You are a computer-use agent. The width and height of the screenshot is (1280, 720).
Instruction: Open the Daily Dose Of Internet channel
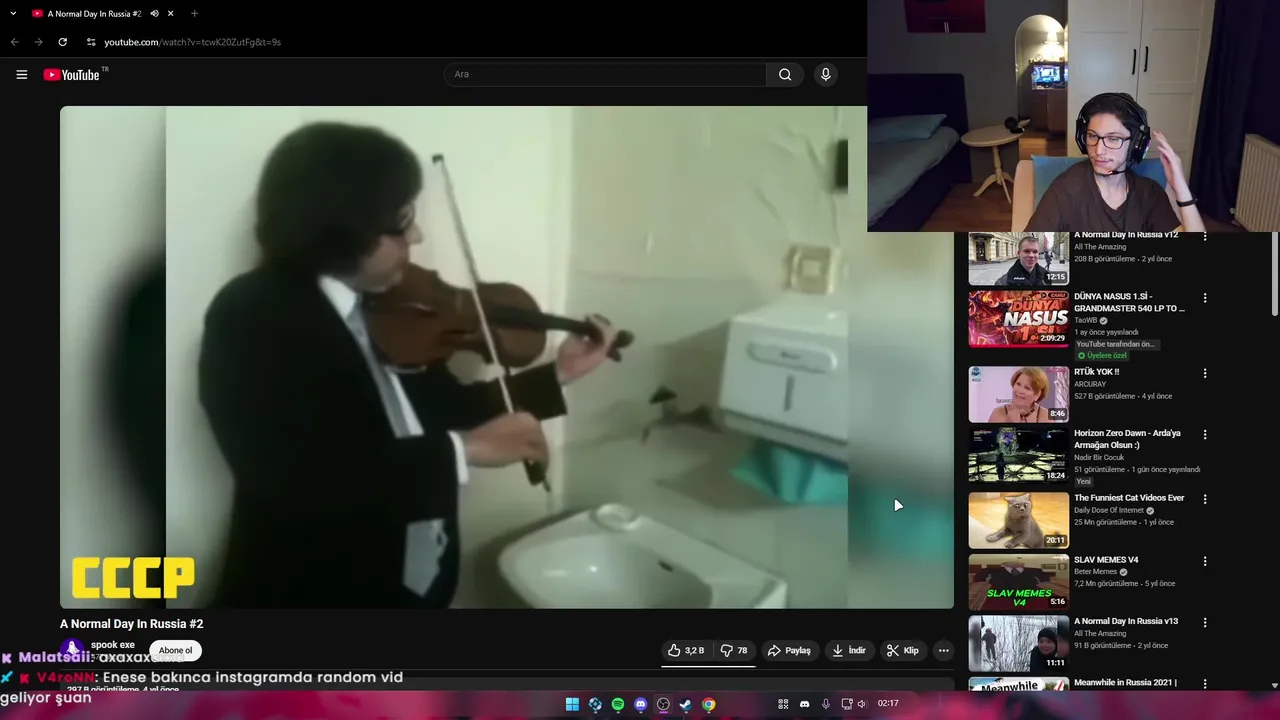[x=1110, y=510]
